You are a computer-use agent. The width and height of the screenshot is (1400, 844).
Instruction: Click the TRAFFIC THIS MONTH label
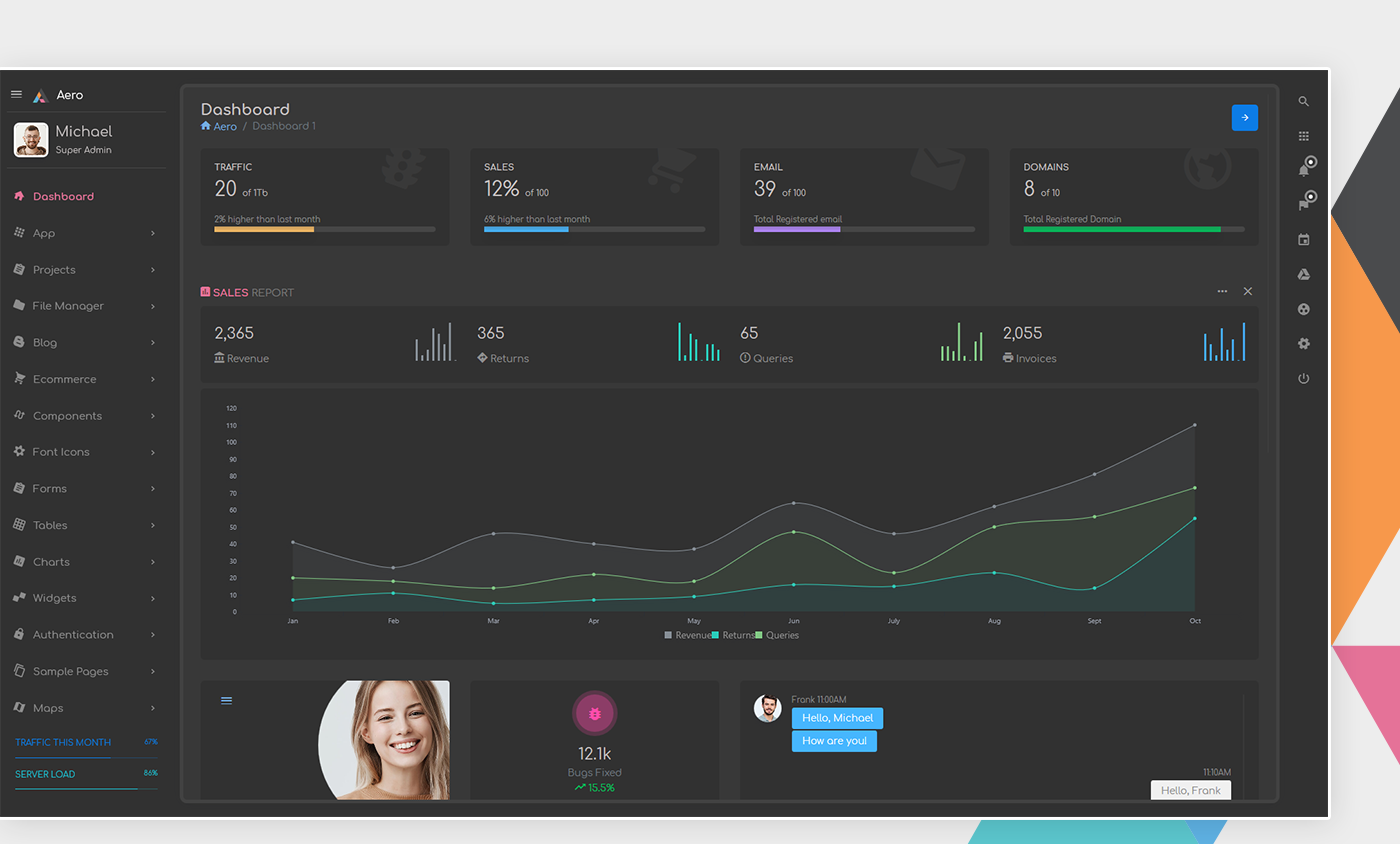[x=63, y=743]
